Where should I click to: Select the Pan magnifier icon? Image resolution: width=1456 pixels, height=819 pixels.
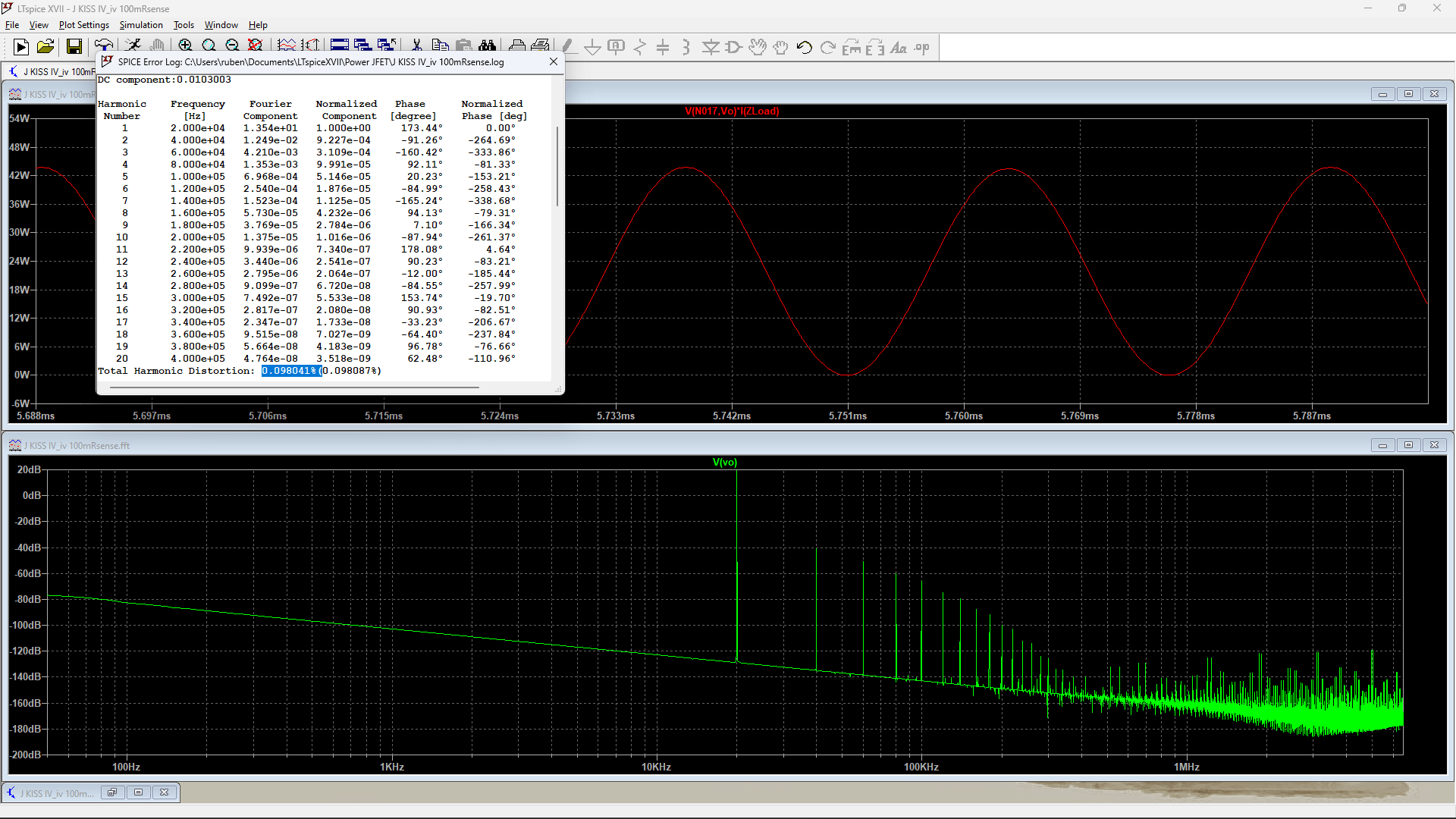click(x=209, y=45)
